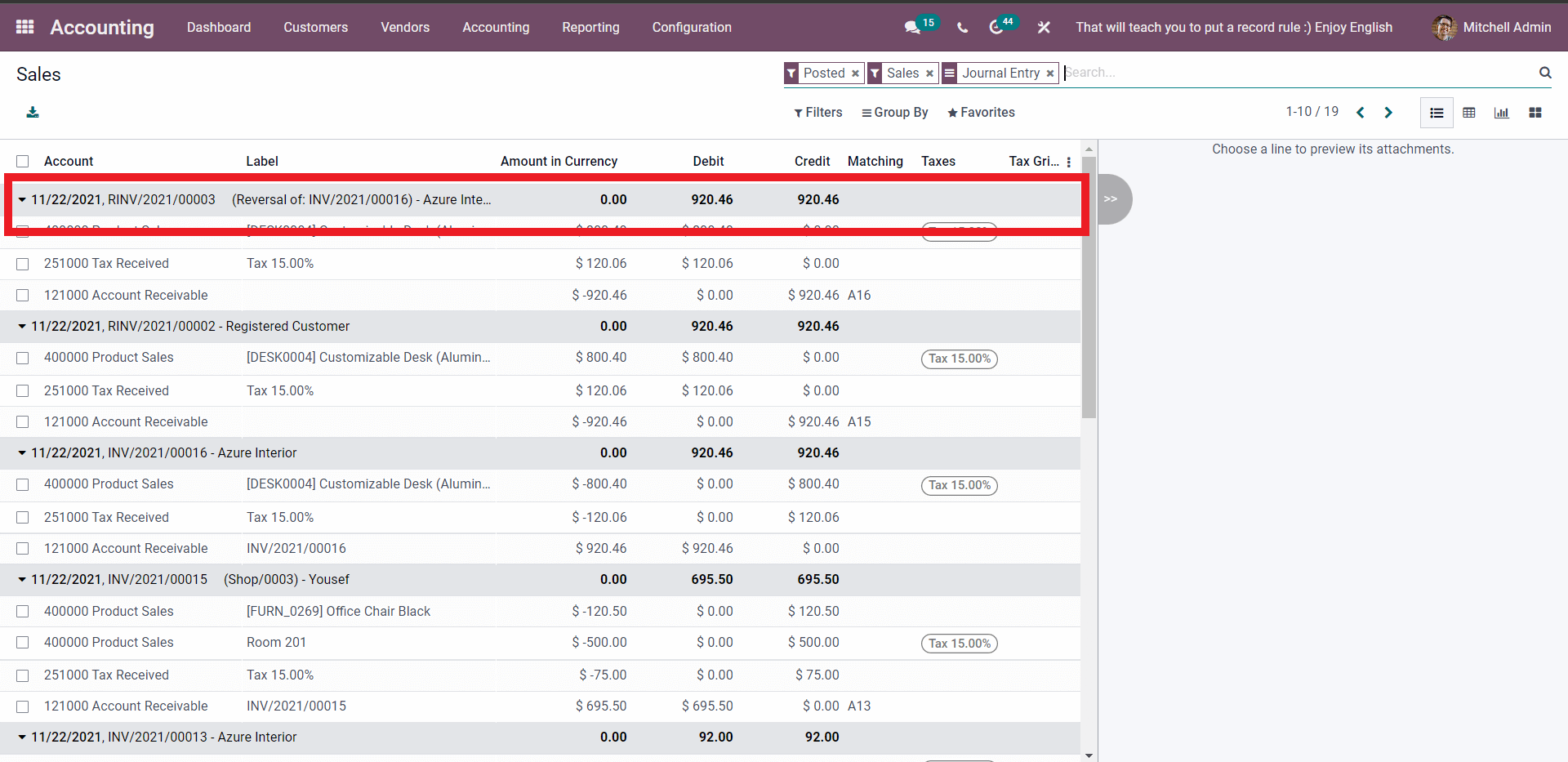The width and height of the screenshot is (1568, 762).
Task: Check the Room 201 row
Action: (x=23, y=643)
